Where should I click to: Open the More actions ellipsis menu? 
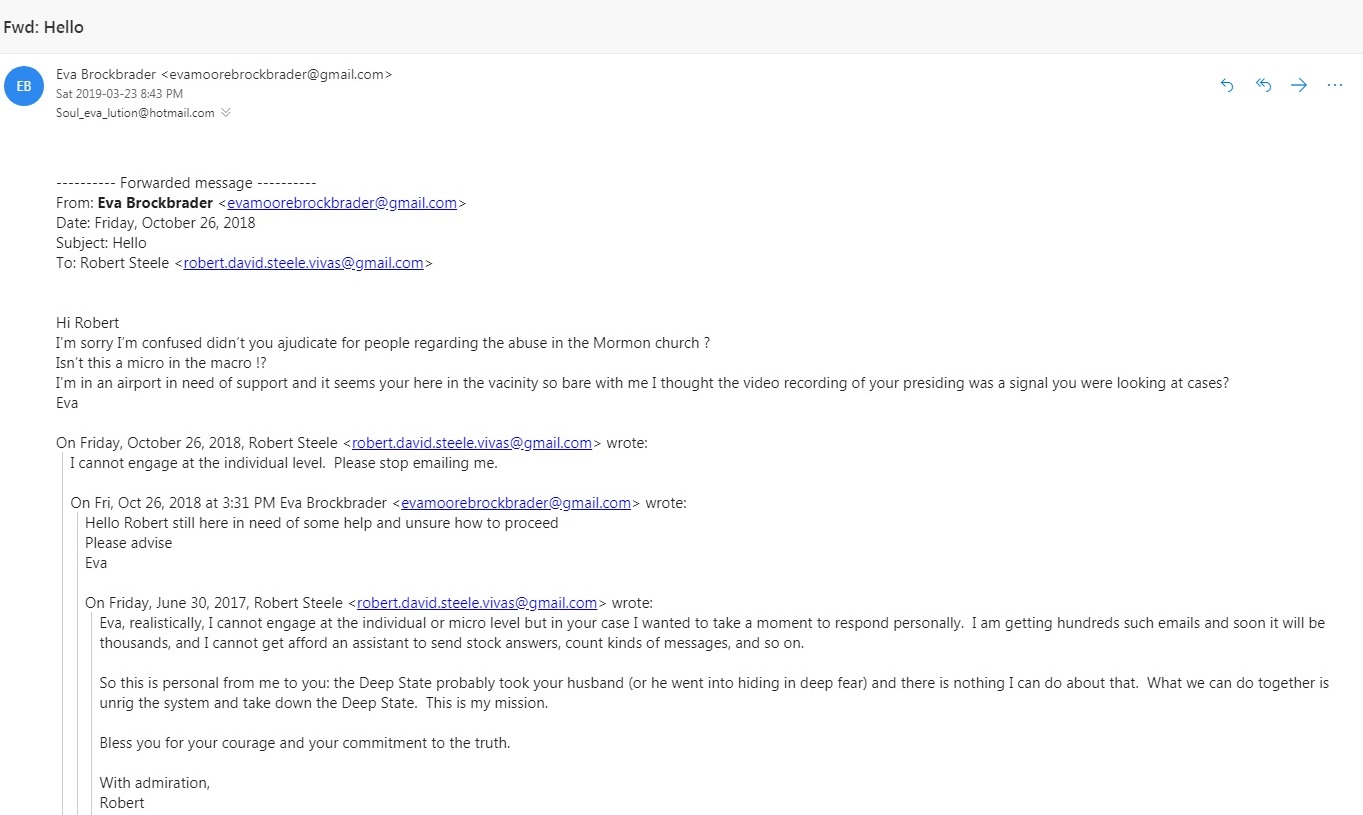click(1335, 86)
